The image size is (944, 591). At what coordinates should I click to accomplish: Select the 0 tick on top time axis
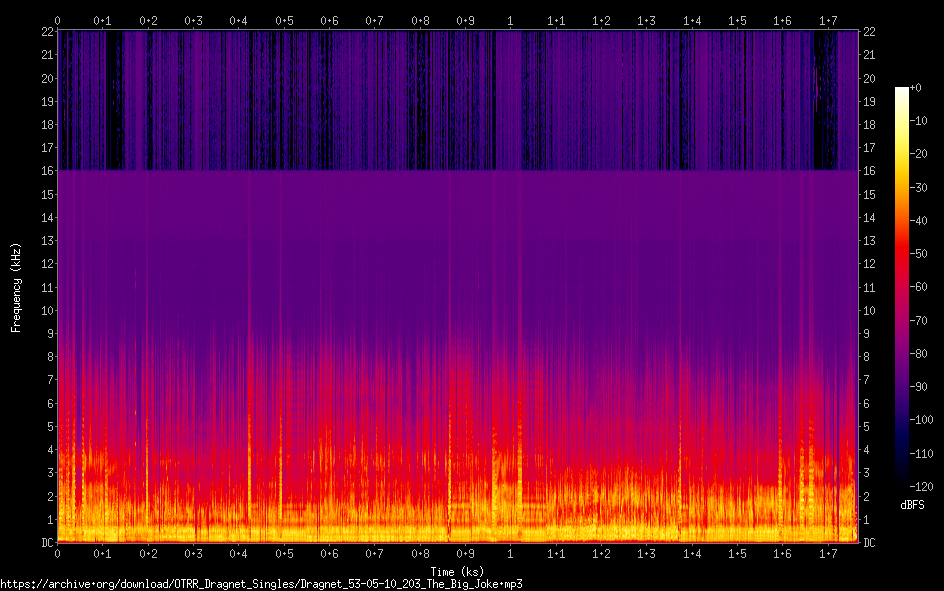point(58,20)
